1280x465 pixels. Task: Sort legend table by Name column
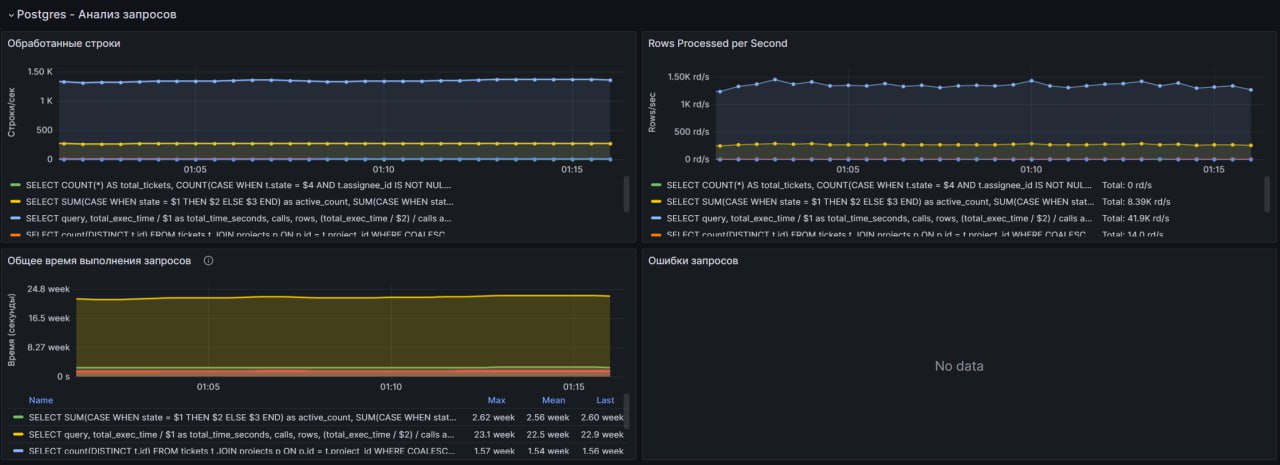pos(40,400)
